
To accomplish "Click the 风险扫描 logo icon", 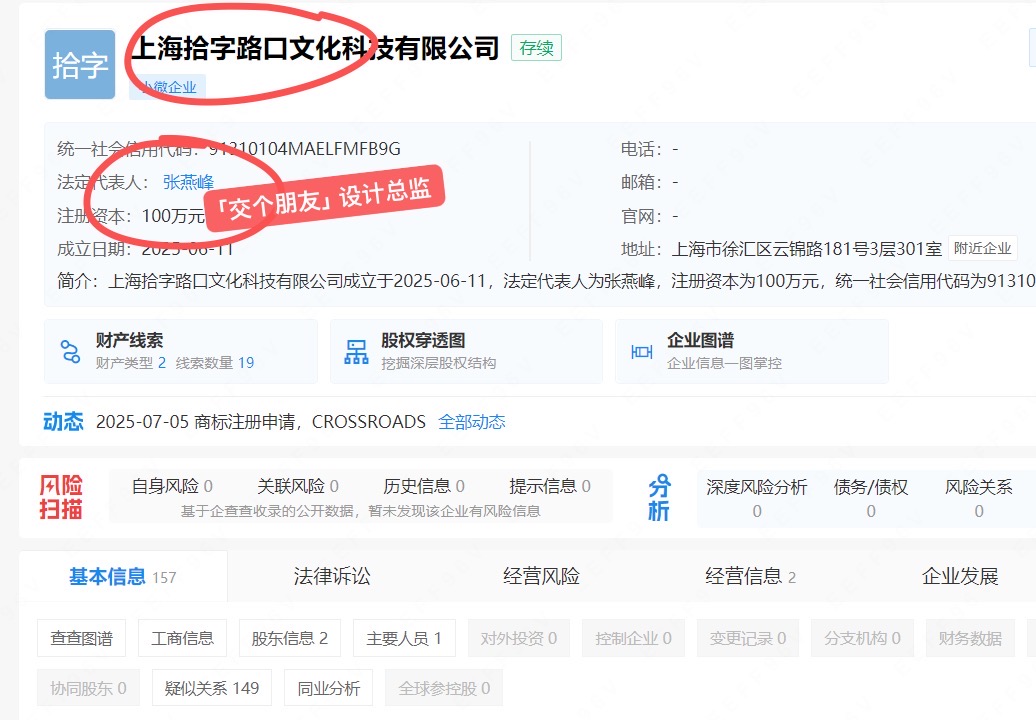I will pyautogui.click(x=61, y=497).
